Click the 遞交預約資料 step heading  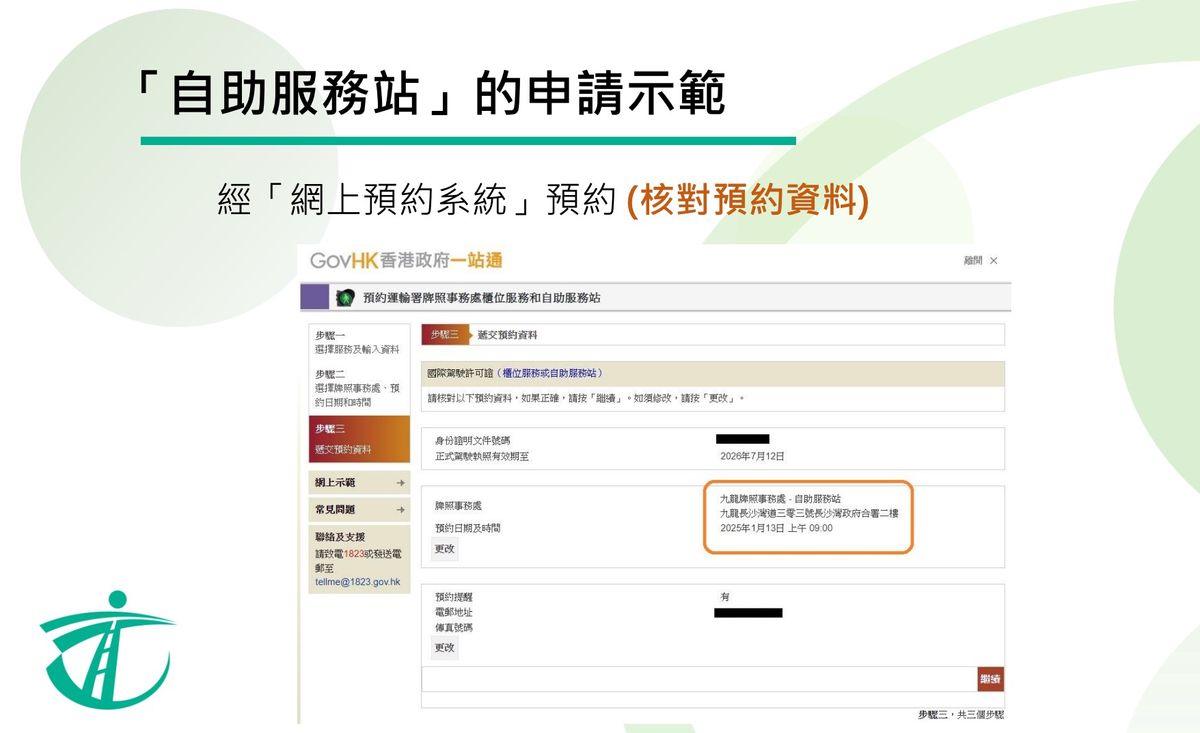tap(507, 334)
